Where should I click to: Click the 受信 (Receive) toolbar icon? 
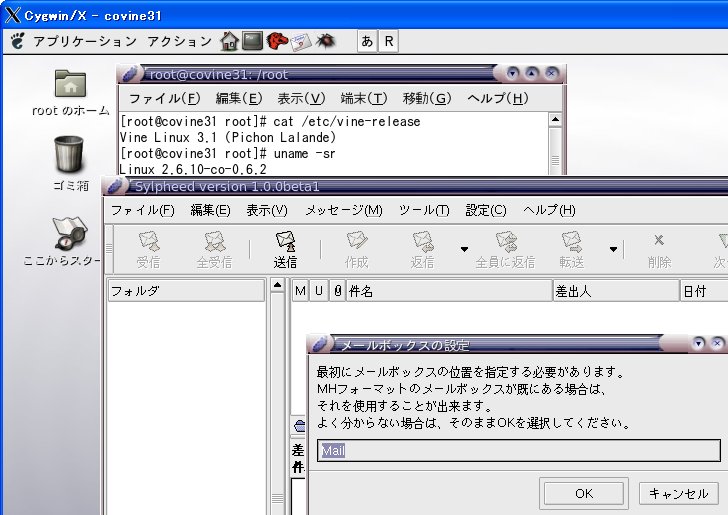coord(148,249)
